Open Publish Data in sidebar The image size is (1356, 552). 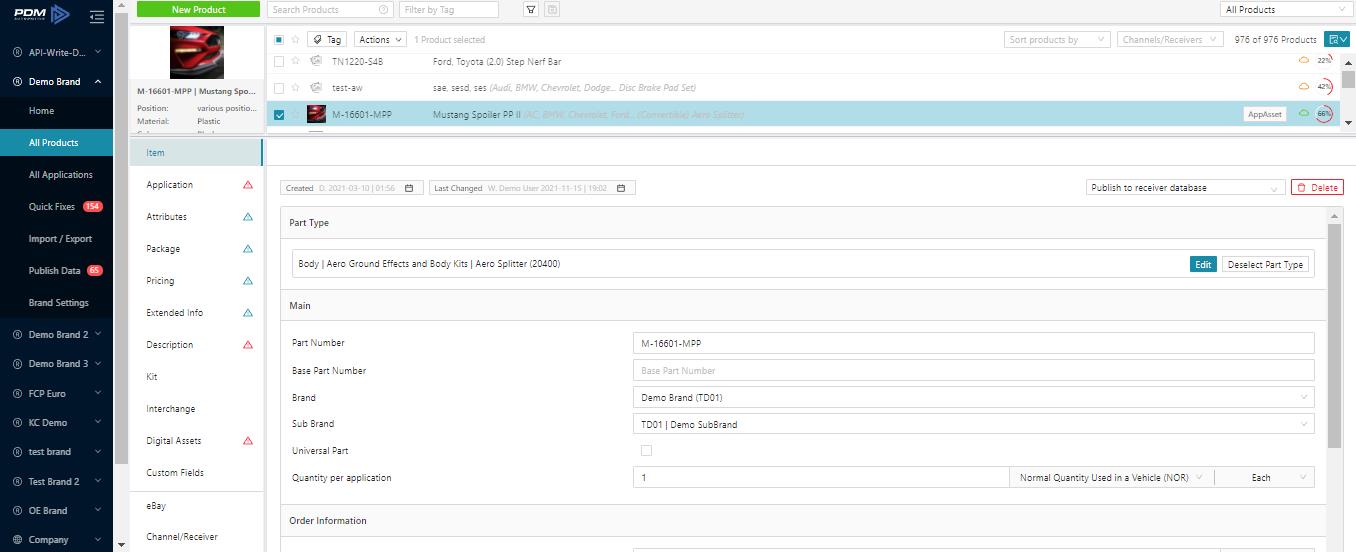pyautogui.click(x=57, y=271)
